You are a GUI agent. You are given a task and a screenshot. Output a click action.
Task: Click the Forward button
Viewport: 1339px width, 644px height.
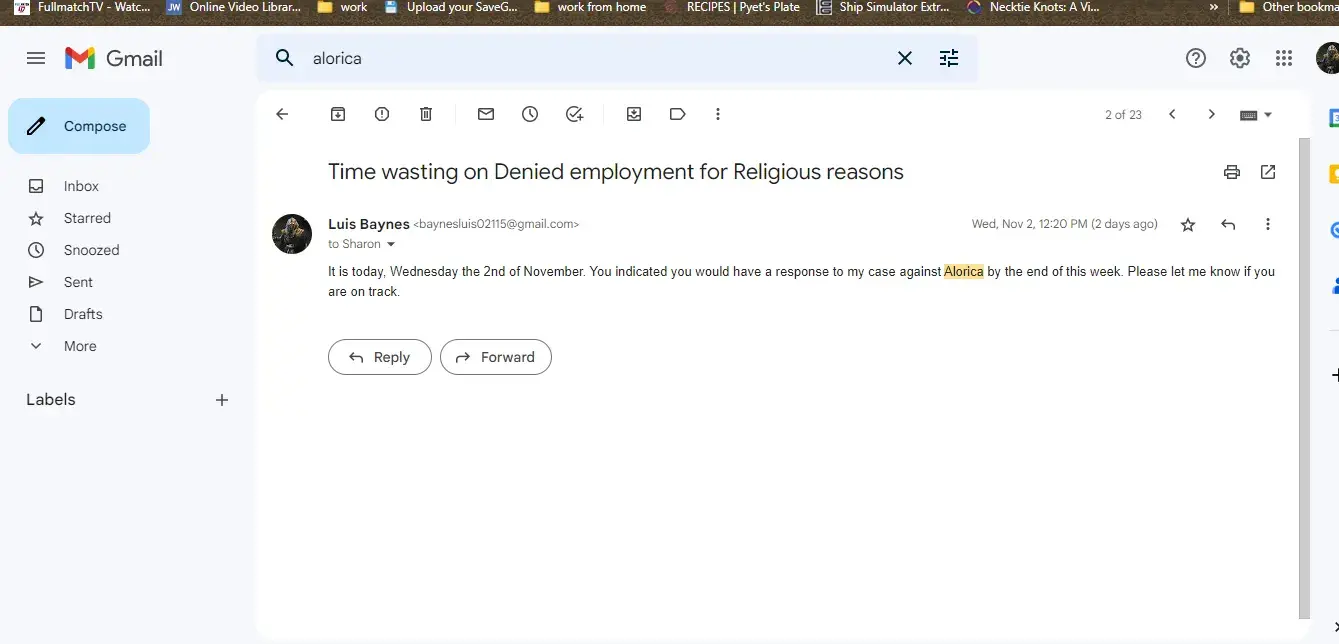pos(496,357)
